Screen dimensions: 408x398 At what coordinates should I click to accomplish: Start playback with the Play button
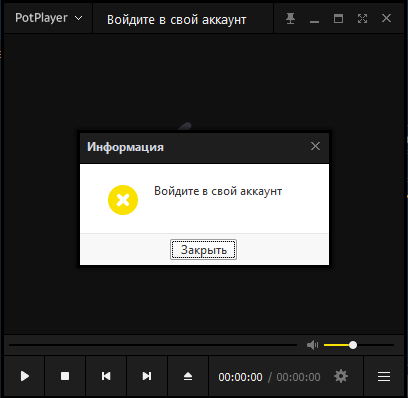coord(24,376)
